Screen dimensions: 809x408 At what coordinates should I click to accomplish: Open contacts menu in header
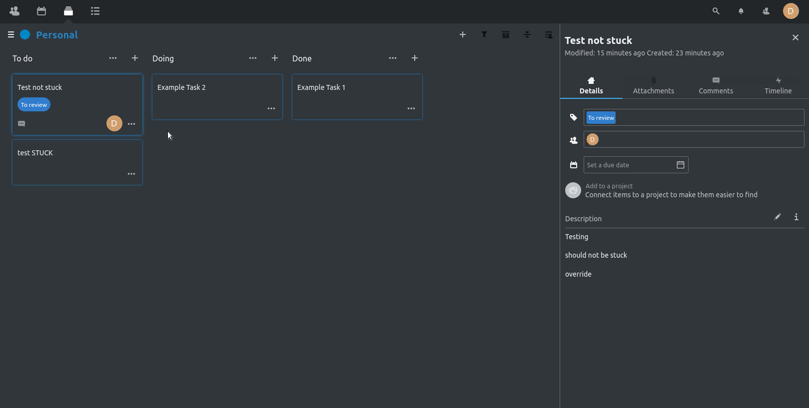(x=766, y=11)
